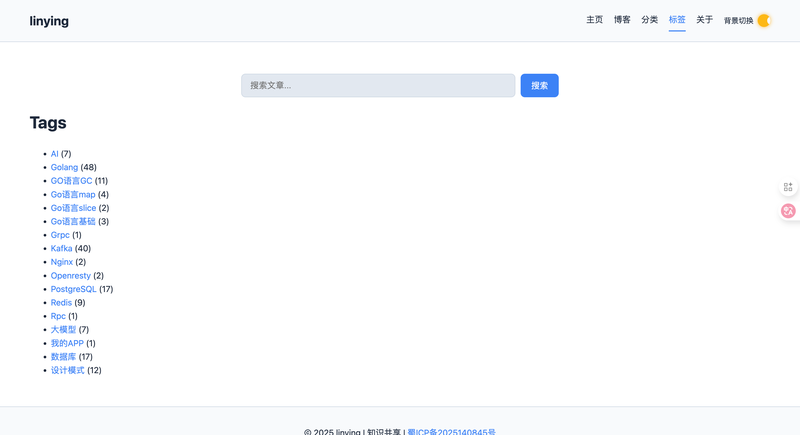Open the 数据库 tag link
800x435 pixels.
[x=63, y=356]
